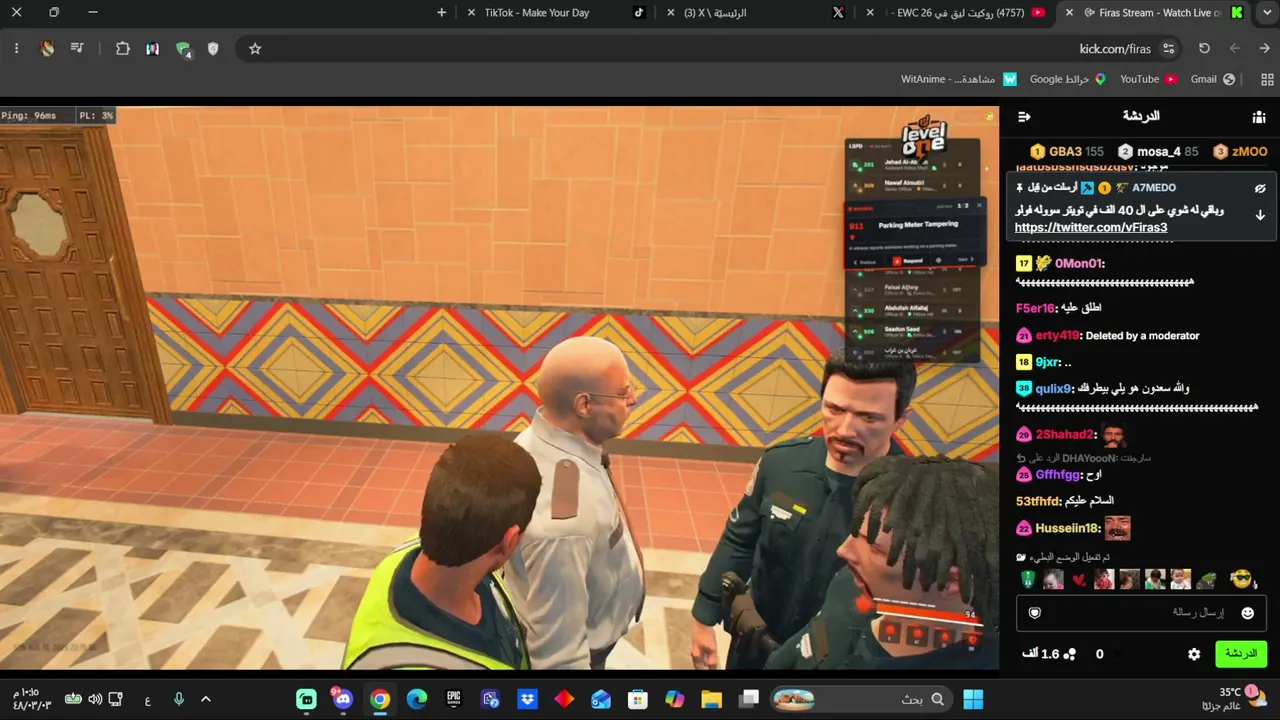
Task: Open the media control playlist icon
Action: 77,48
